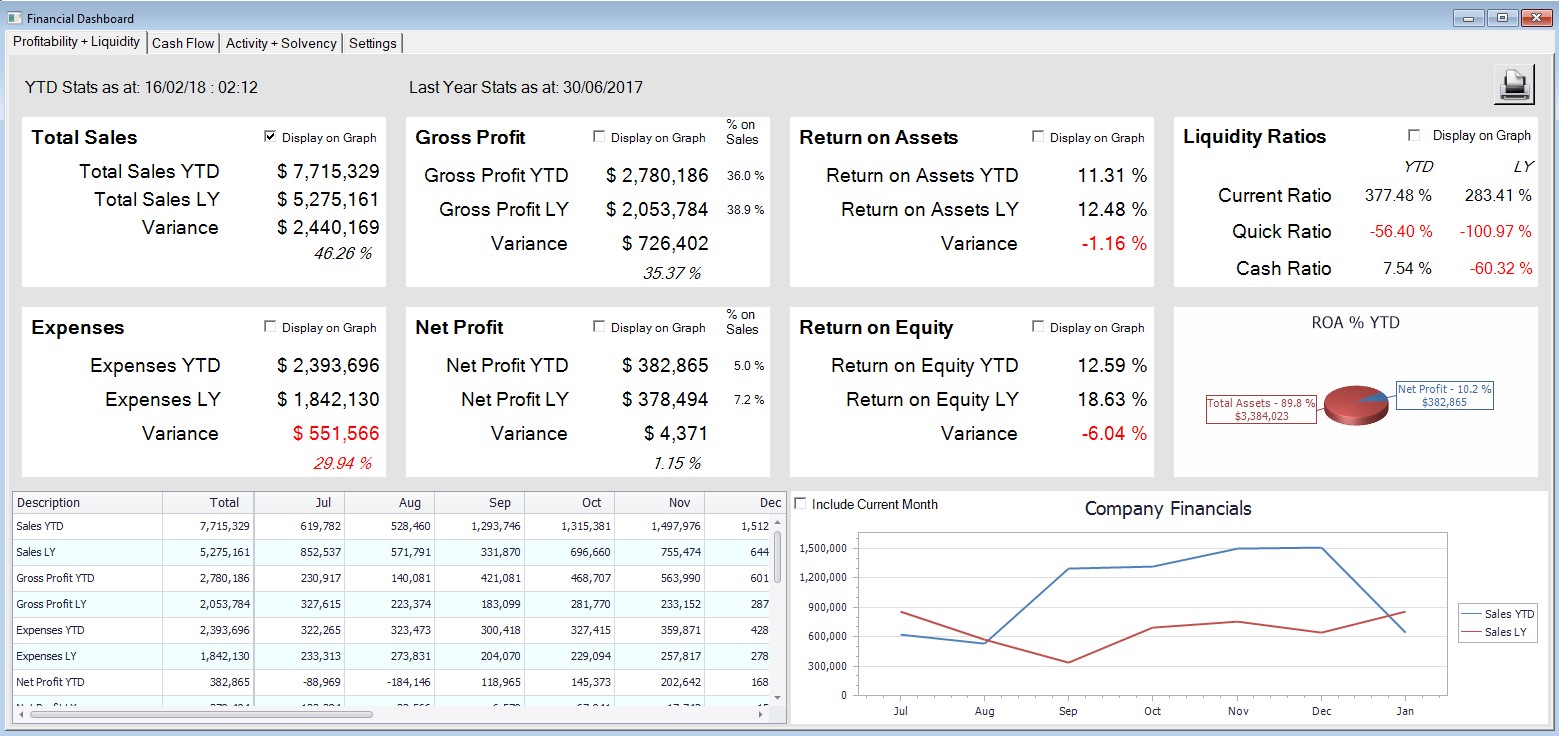Image resolution: width=1559 pixels, height=736 pixels.
Task: Enable Gross Profit Display on Graph
Action: (x=599, y=137)
